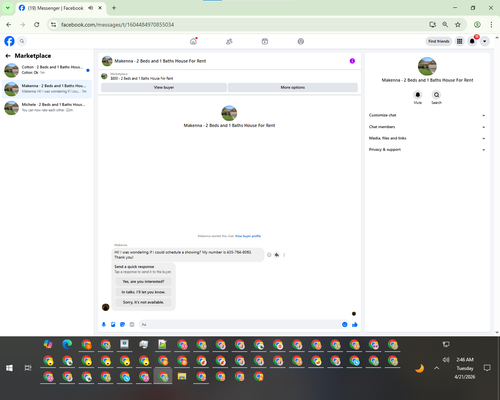
Task: Open the Home feed icon
Action: click(193, 41)
